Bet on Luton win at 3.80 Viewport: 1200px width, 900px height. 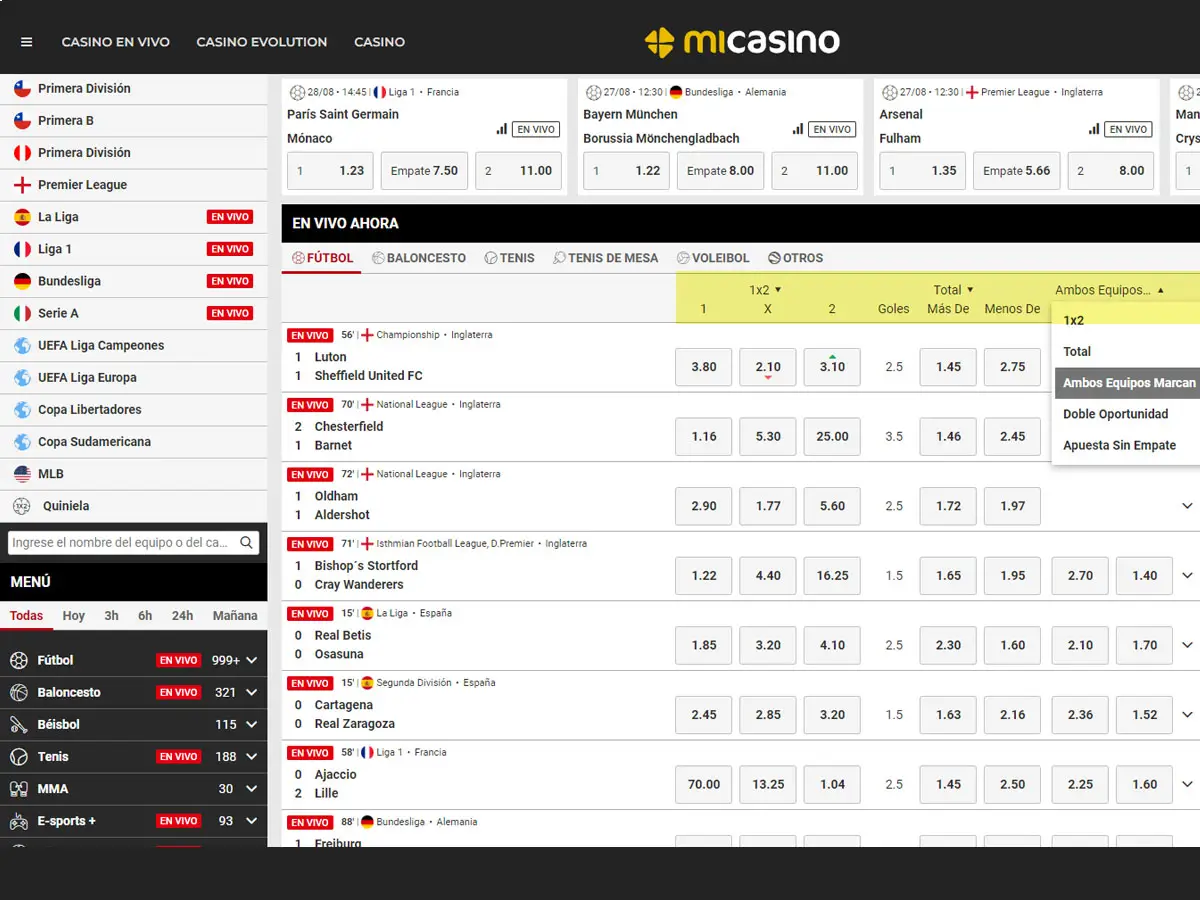[x=704, y=367]
